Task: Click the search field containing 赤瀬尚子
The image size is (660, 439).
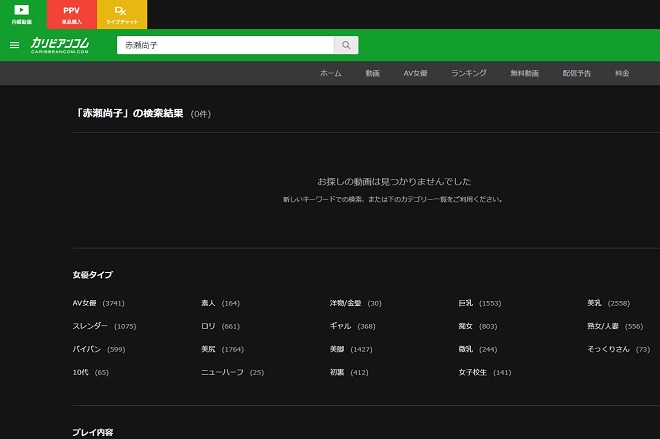Action: (224, 45)
